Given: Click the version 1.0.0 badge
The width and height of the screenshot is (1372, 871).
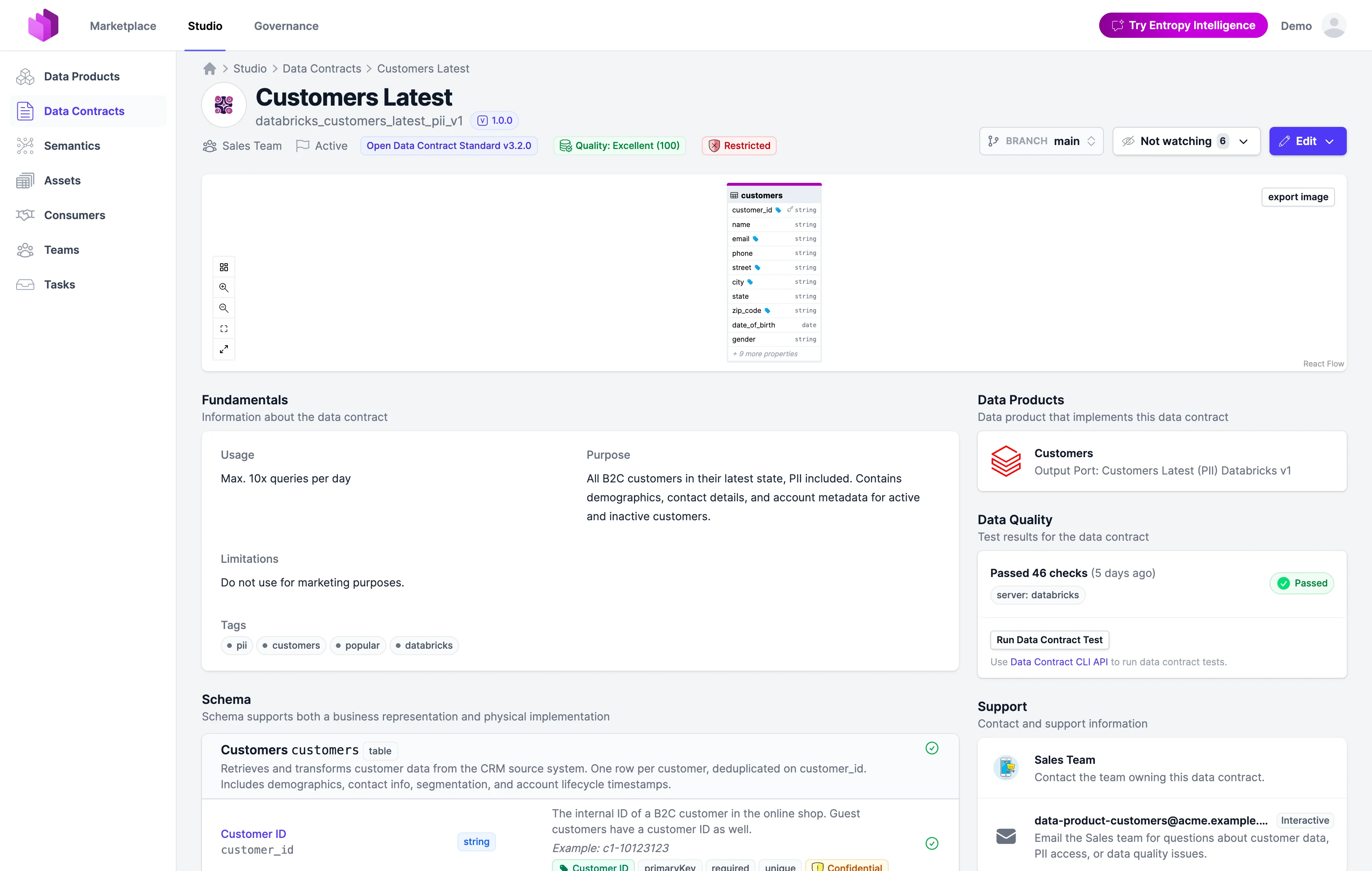Looking at the screenshot, I should [x=494, y=121].
